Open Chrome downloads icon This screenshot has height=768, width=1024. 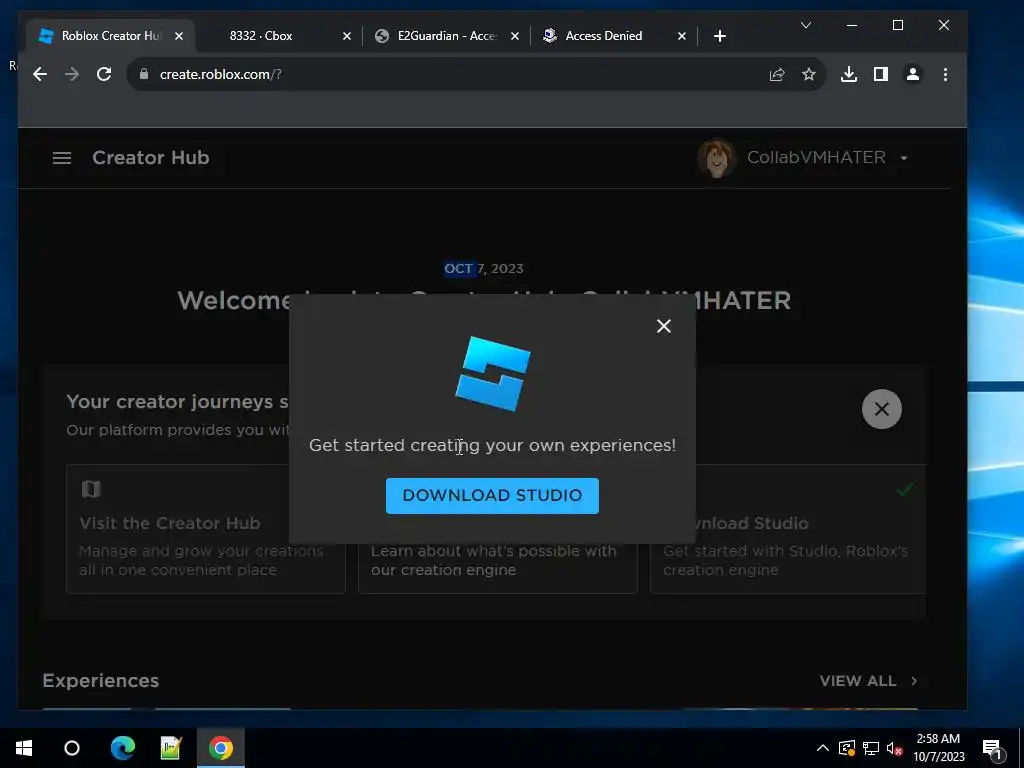click(x=849, y=74)
